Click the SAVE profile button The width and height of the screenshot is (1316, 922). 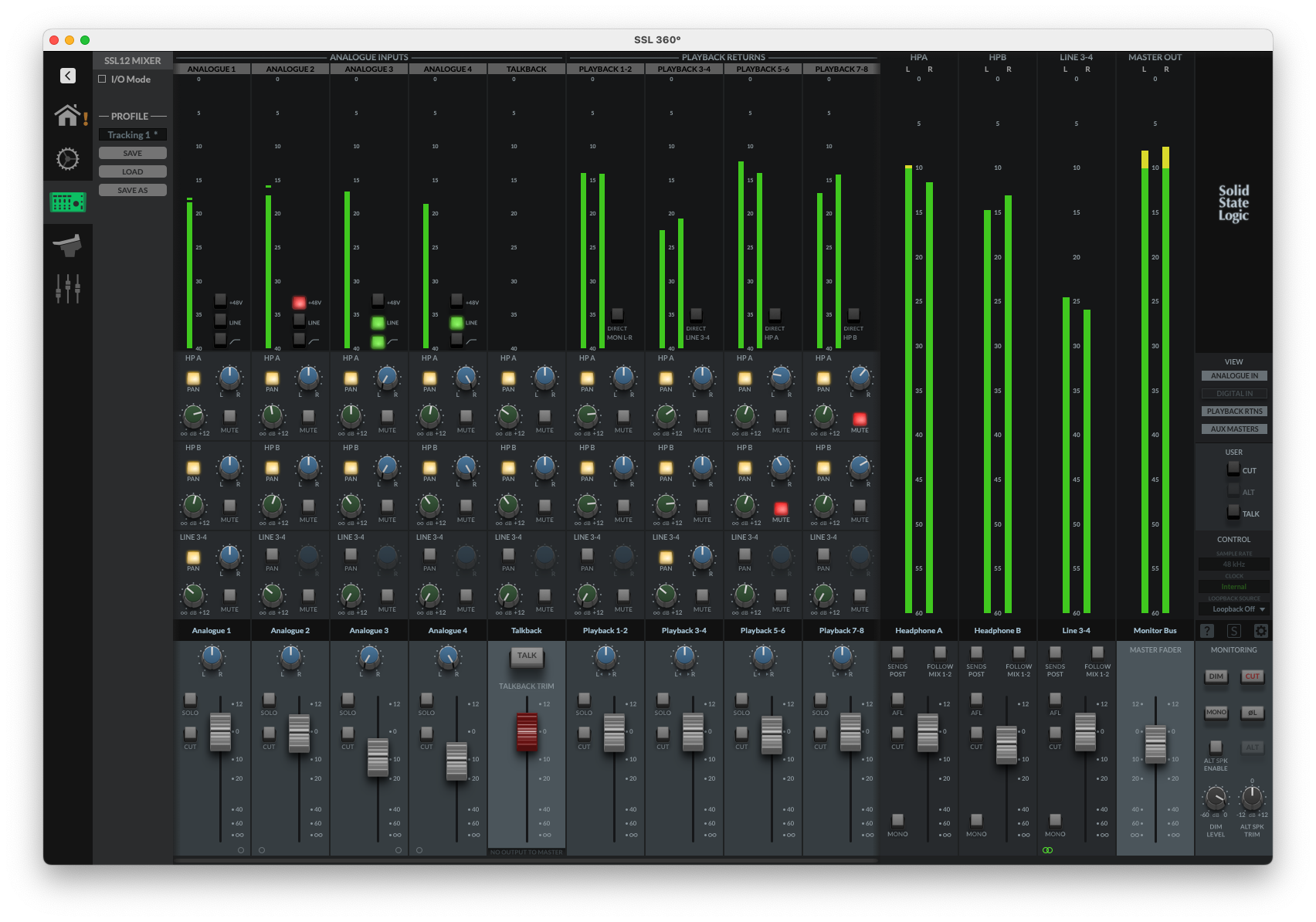click(x=133, y=153)
